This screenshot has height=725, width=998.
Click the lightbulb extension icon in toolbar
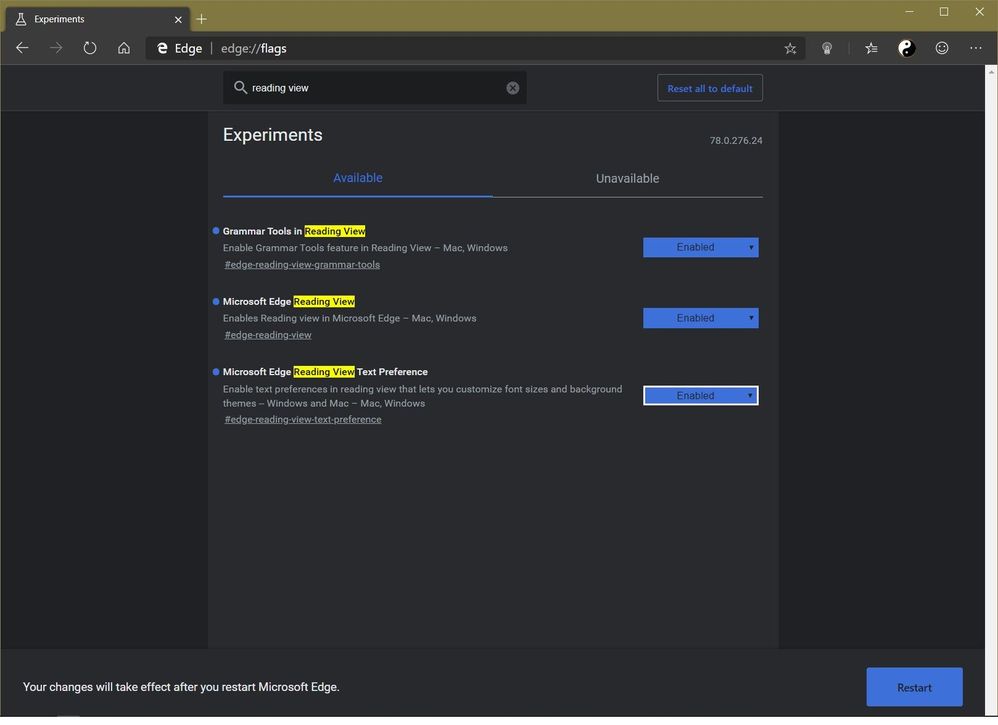[827, 48]
